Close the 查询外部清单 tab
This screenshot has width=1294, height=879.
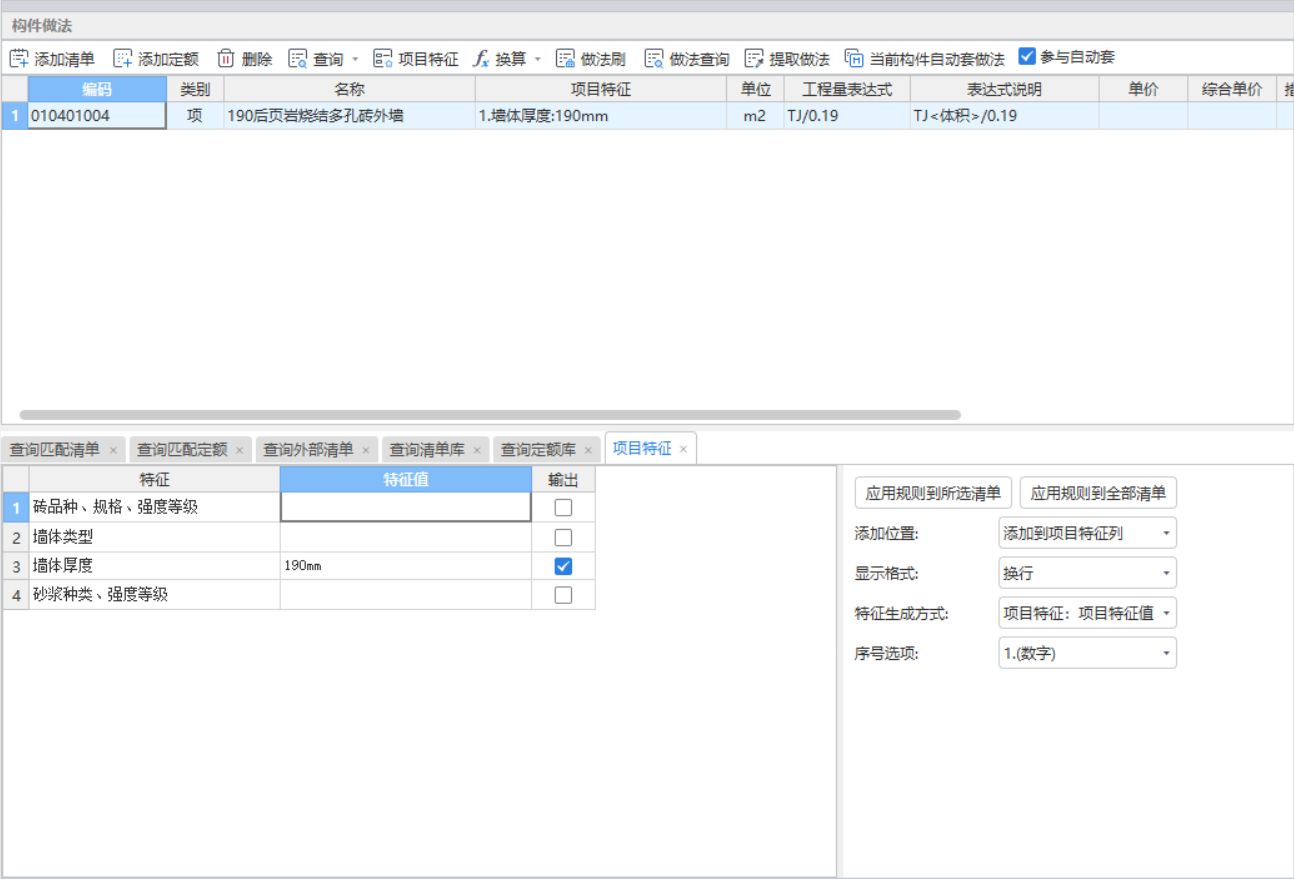(x=366, y=451)
